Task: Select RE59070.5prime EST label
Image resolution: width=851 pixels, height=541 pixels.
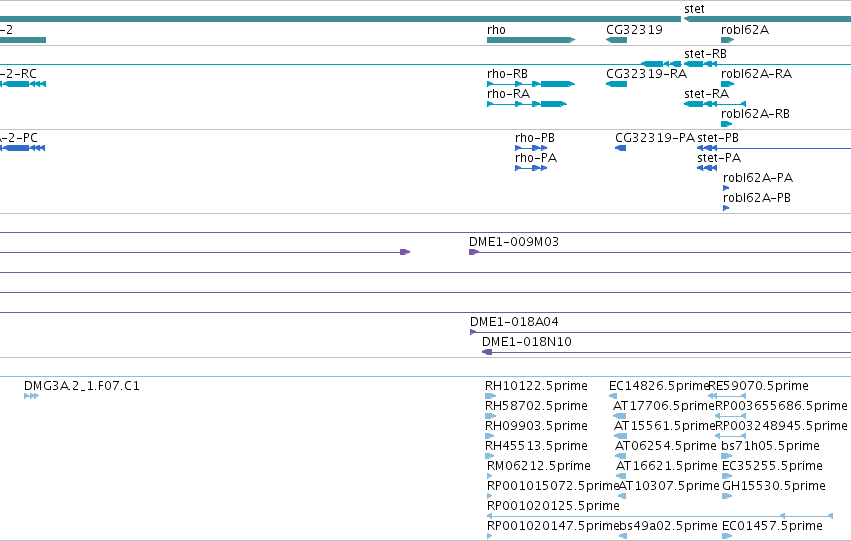Action: (758, 386)
